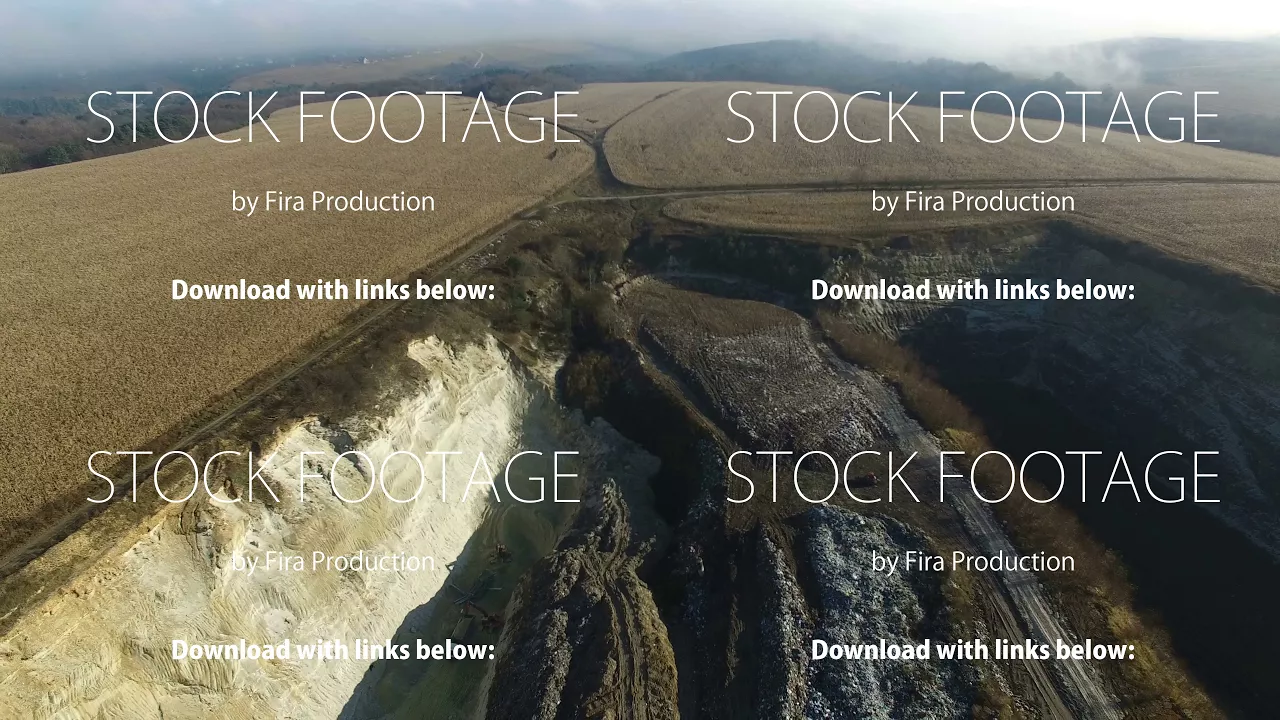Image resolution: width=1280 pixels, height=720 pixels.
Task: Select 'by Fira Production' text near the road junction
Action: pos(973,202)
